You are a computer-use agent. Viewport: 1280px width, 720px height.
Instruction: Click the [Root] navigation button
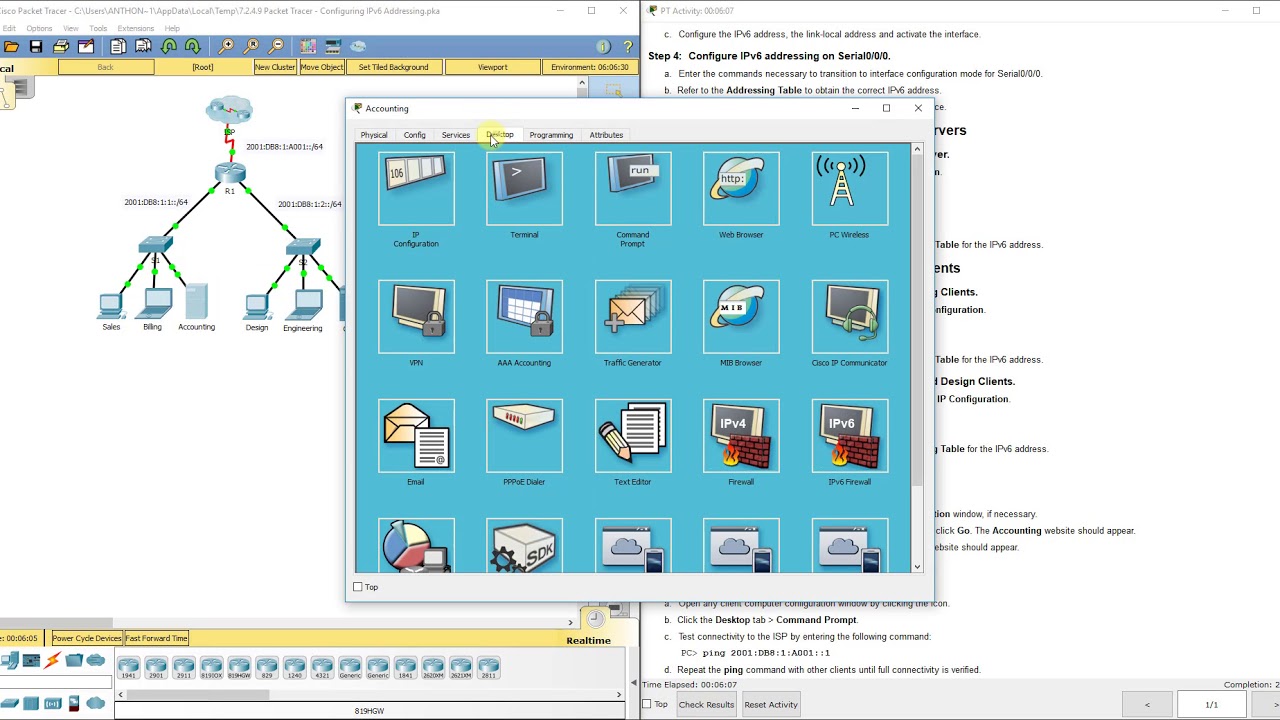203,67
